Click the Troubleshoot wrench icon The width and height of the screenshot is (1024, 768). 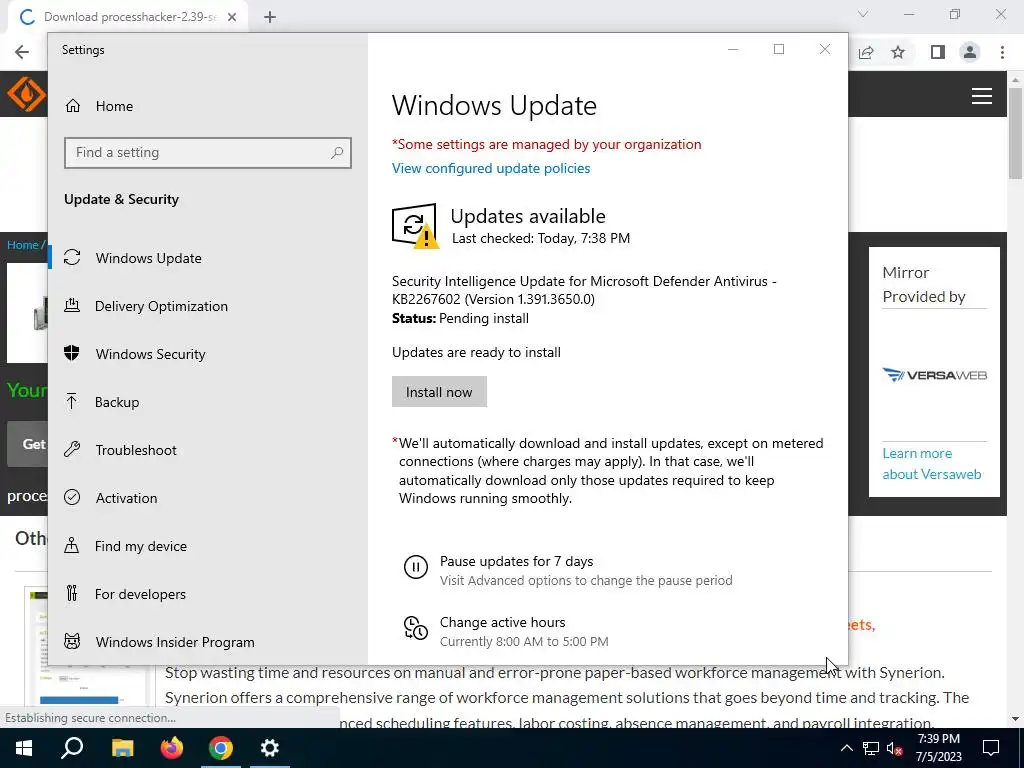(x=72, y=449)
